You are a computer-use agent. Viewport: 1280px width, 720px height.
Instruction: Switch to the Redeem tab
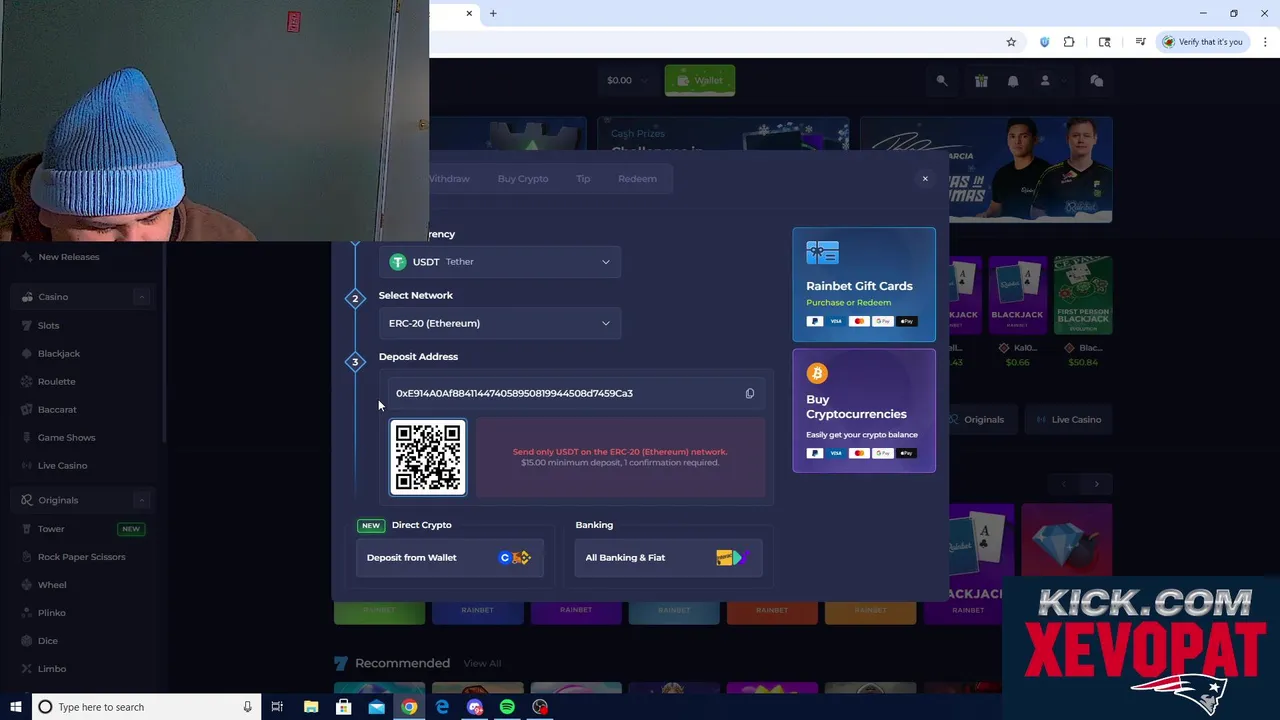tap(637, 179)
